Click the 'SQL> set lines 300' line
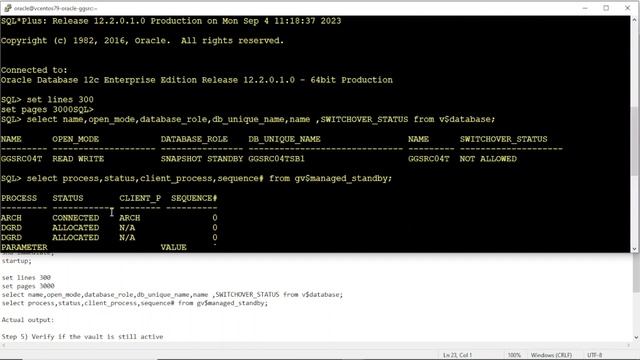This screenshot has width=640, height=360. click(47, 100)
